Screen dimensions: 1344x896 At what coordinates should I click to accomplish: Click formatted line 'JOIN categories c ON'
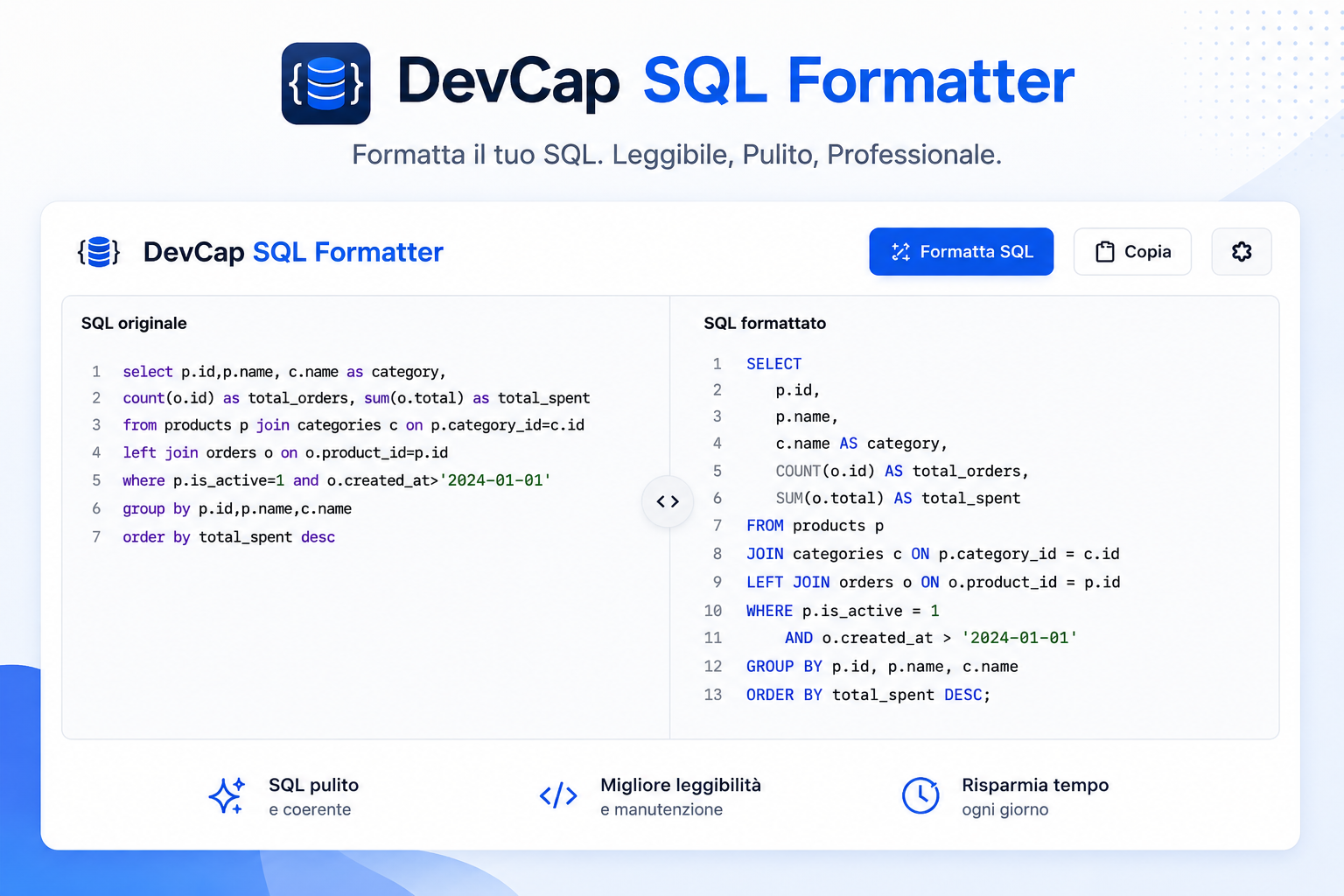[x=933, y=554]
